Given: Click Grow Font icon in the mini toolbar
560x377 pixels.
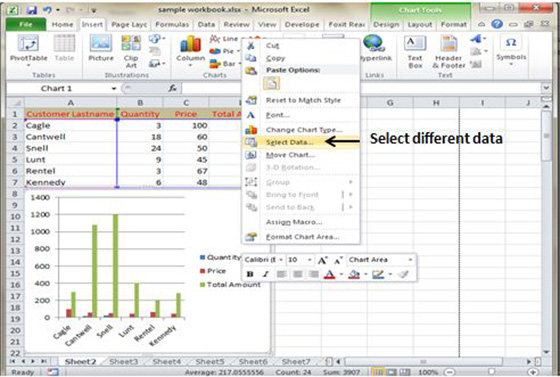Looking at the screenshot, I should pyautogui.click(x=322, y=260).
